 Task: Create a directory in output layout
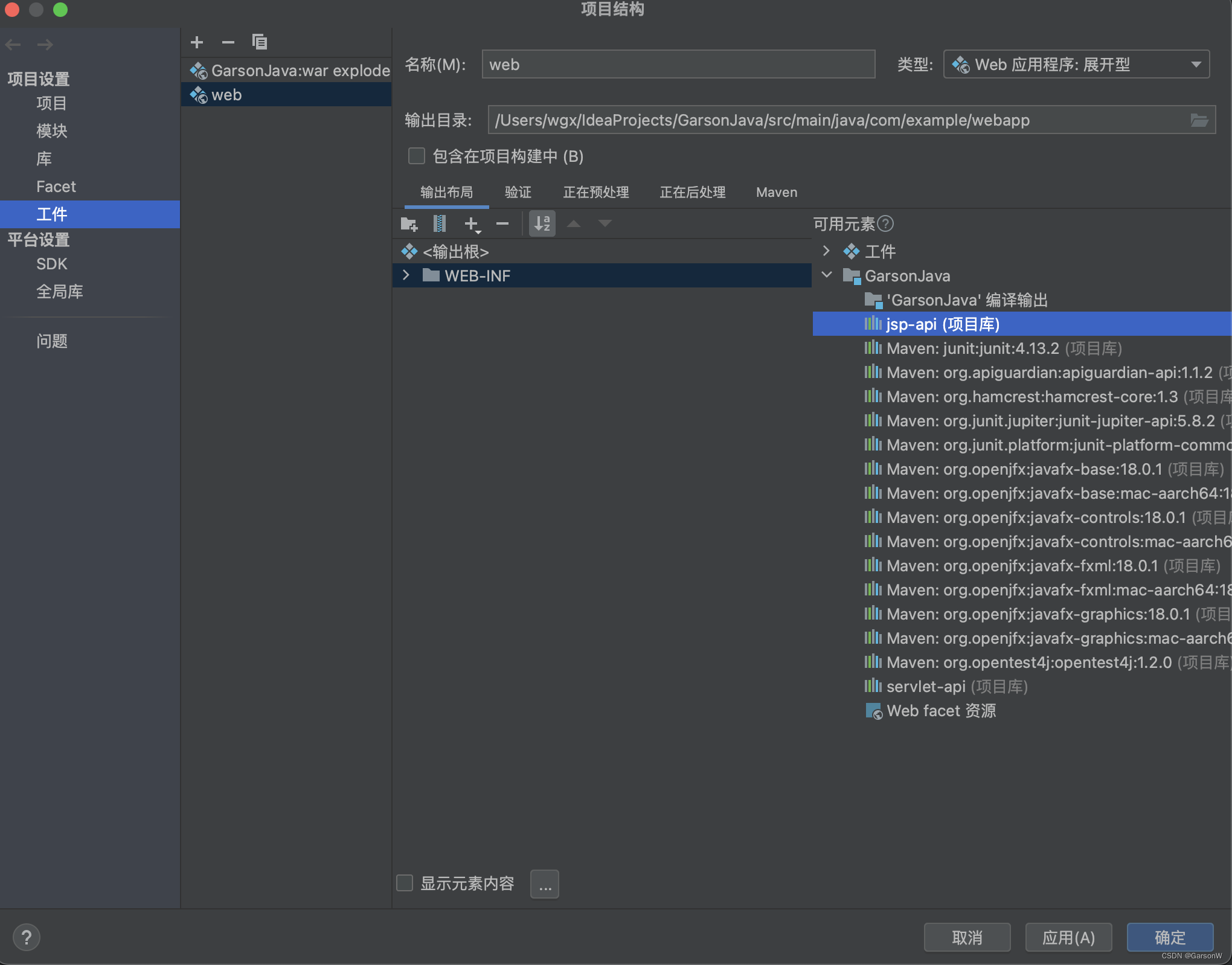[x=409, y=224]
